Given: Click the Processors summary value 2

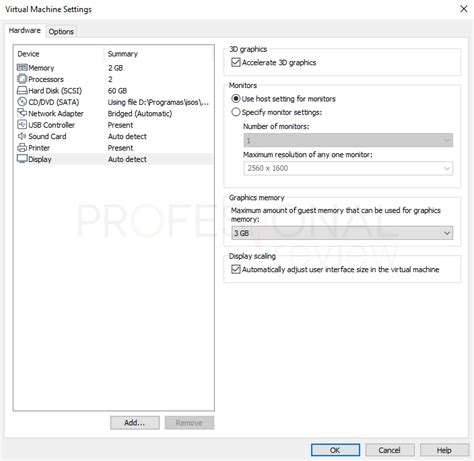Looking at the screenshot, I should [x=110, y=79].
